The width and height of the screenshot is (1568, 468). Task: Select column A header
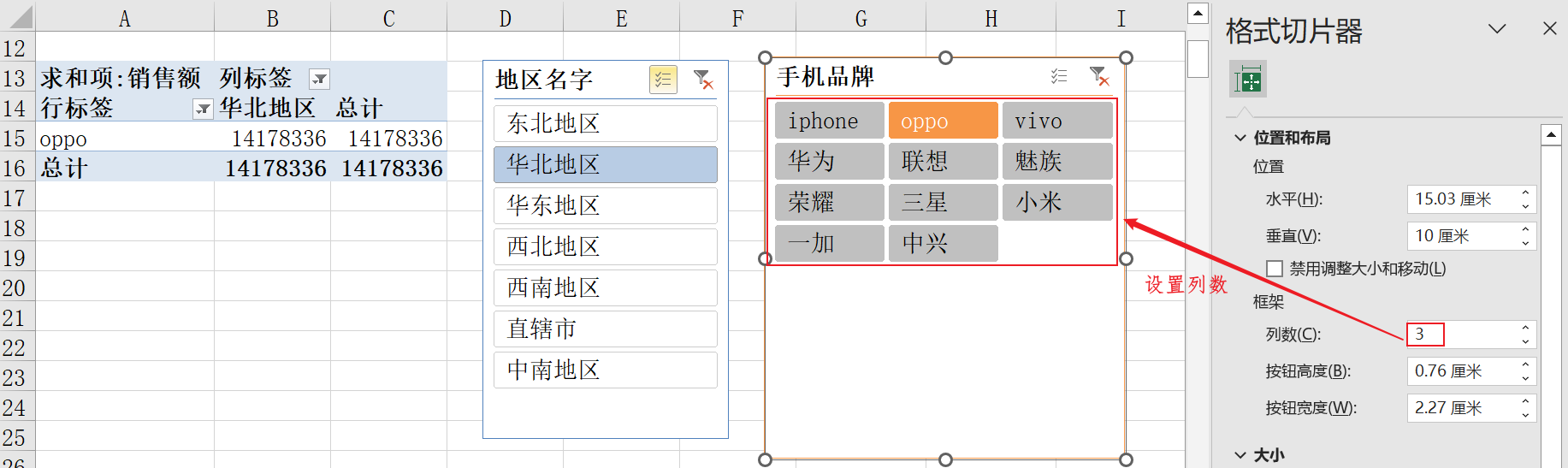(125, 18)
